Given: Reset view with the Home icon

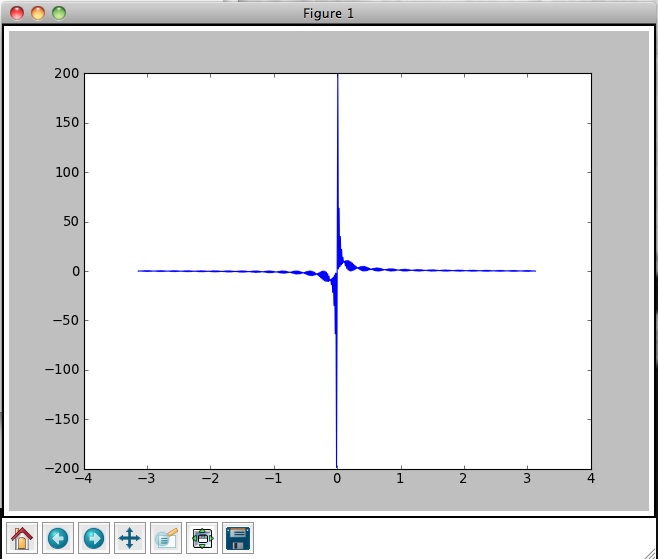Looking at the screenshot, I should point(22,538).
